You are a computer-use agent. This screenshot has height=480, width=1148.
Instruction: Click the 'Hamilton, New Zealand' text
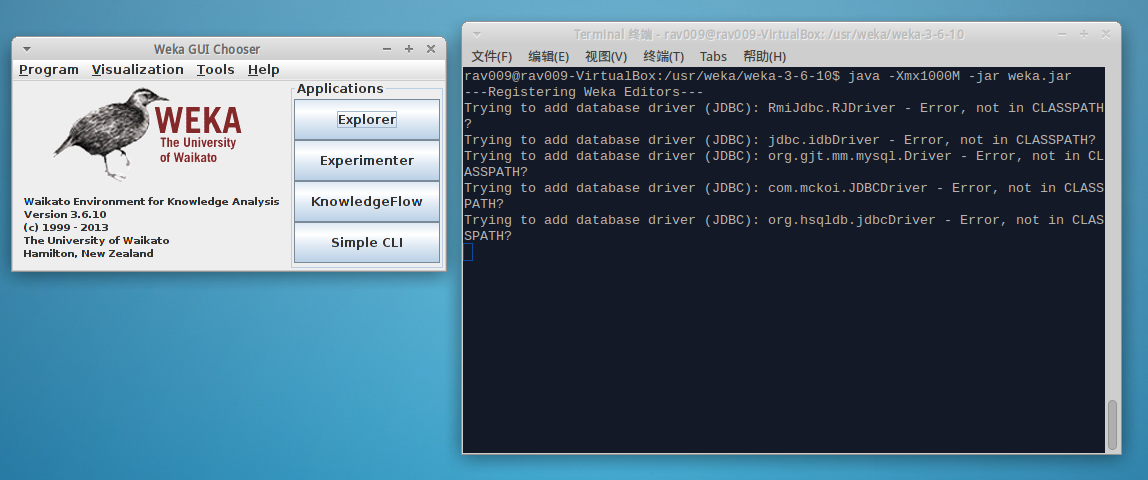[x=89, y=253]
